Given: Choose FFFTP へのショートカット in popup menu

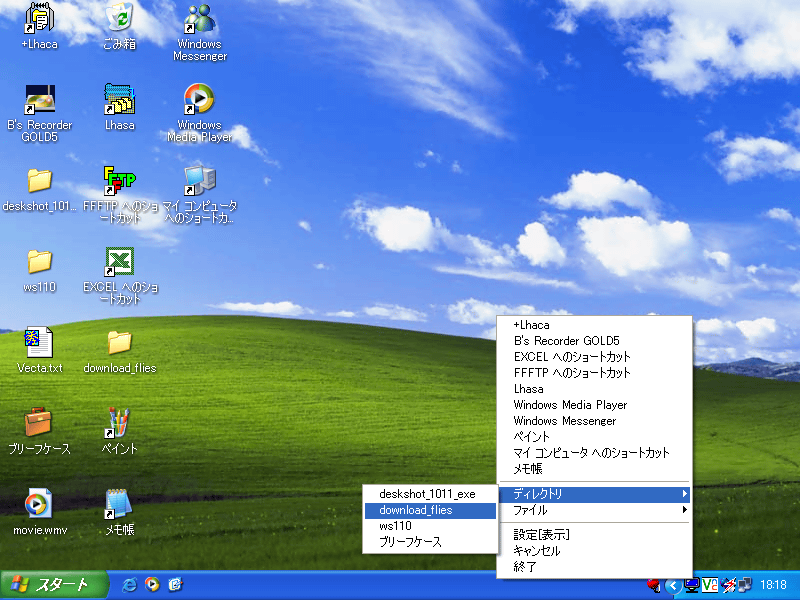Looking at the screenshot, I should coord(594,372).
